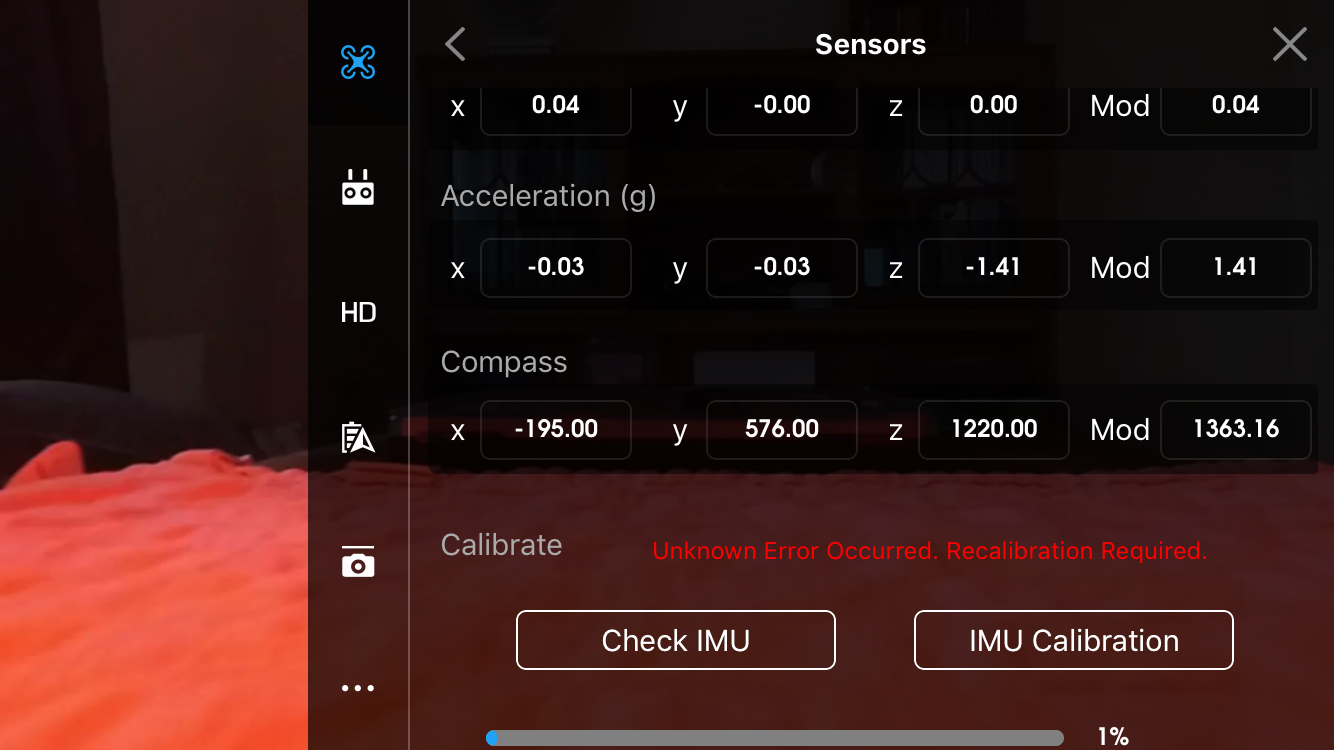The width and height of the screenshot is (1334, 750).
Task: Select Compass z value 1220.00
Action: pyautogui.click(x=993, y=429)
